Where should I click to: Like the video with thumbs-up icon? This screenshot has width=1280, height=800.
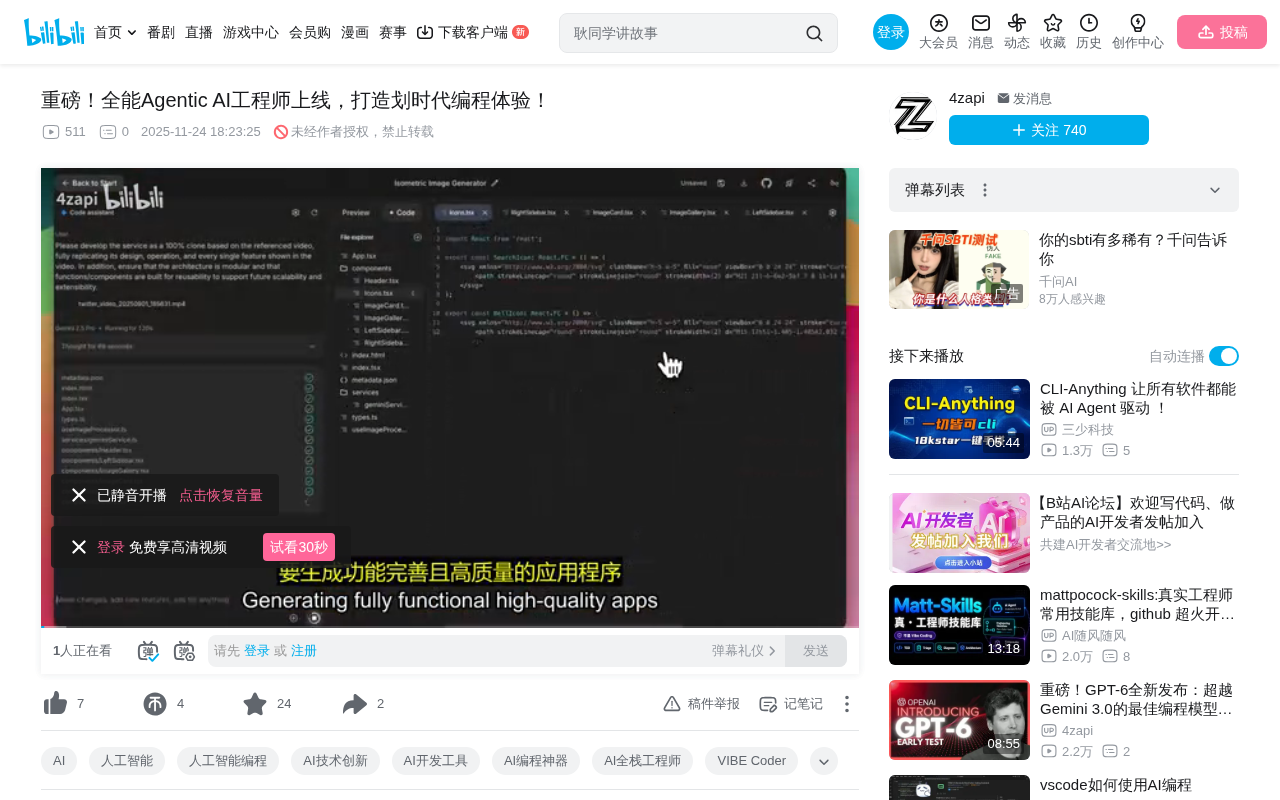tap(56, 704)
